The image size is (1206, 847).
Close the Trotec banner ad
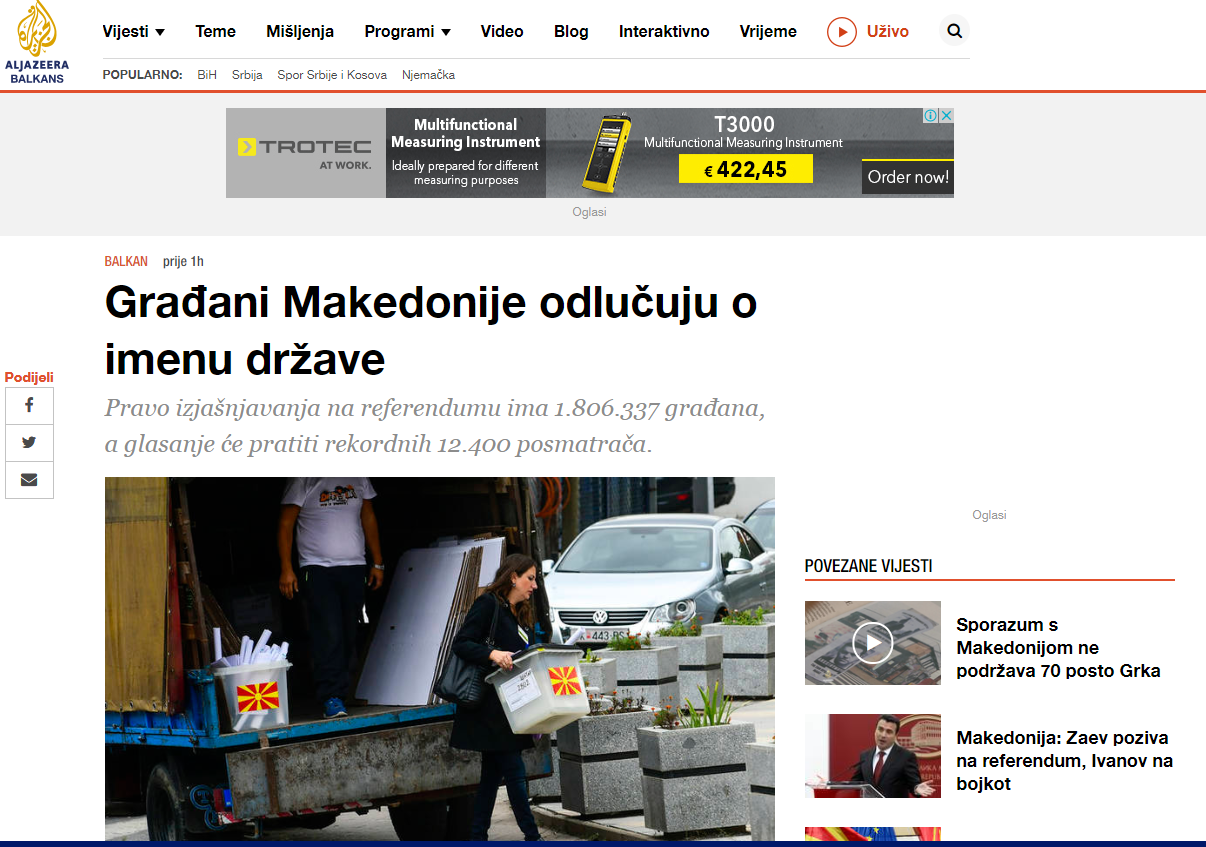946,116
